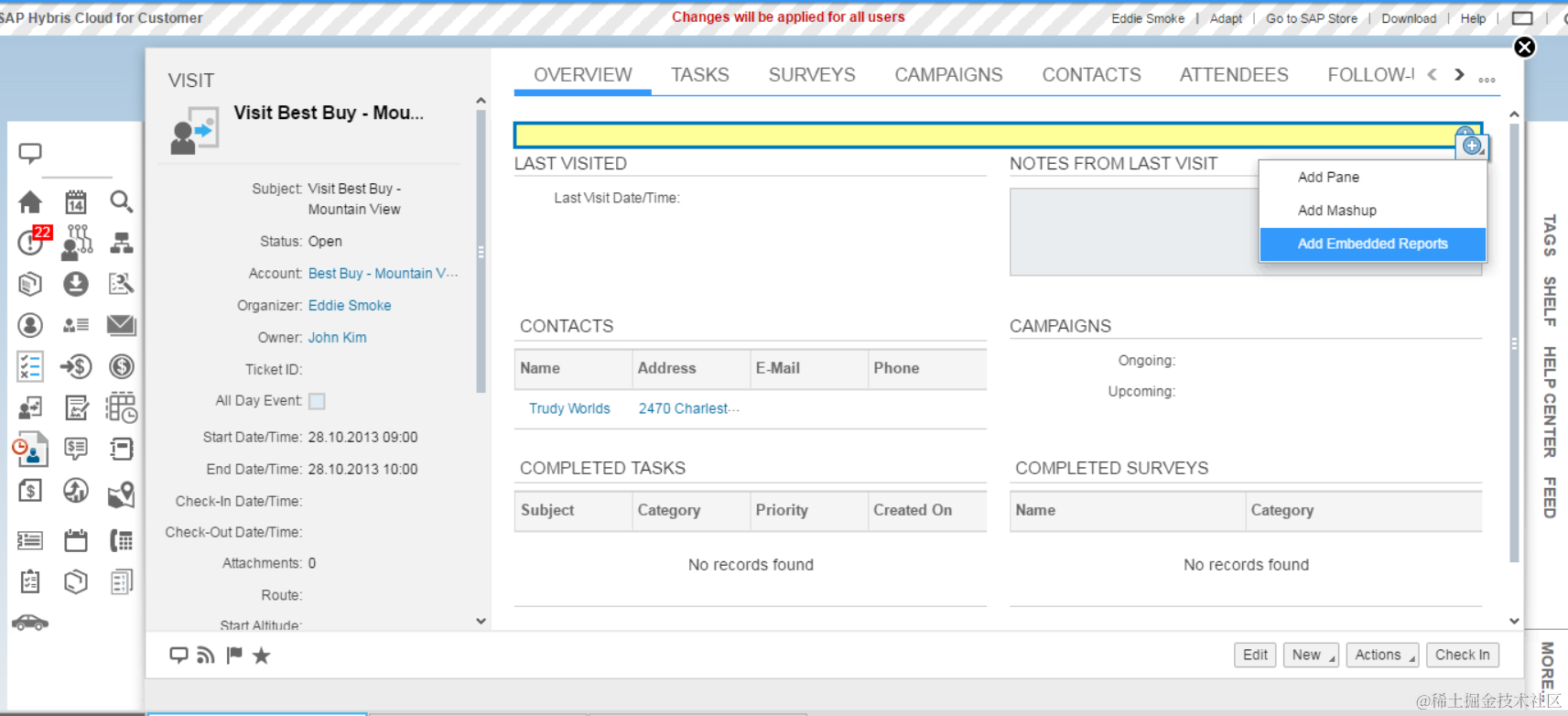Click the flag icon in footer
Screen dimensions: 1568x716
coord(234,655)
